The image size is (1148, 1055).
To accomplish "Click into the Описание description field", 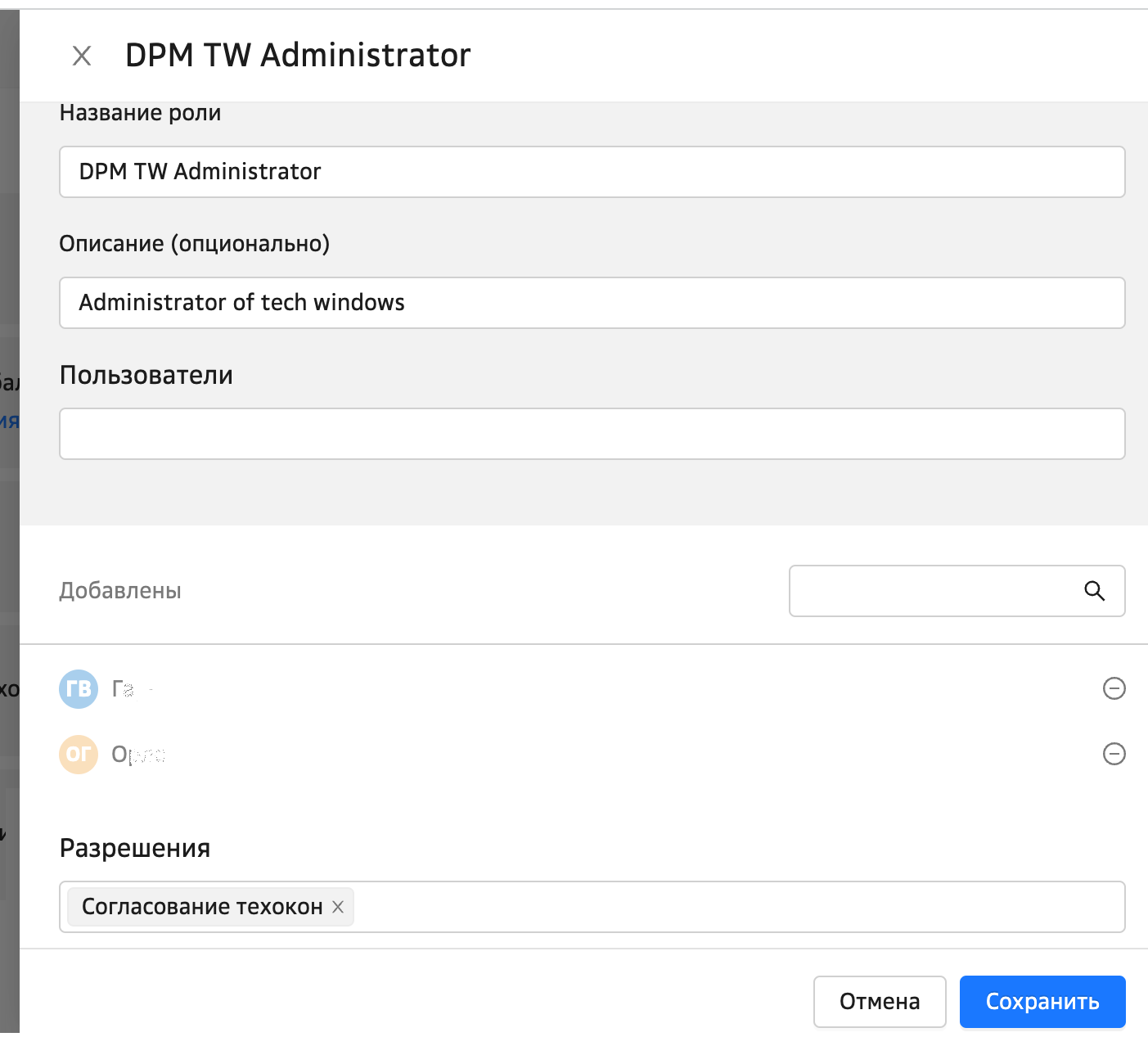I will [592, 303].
